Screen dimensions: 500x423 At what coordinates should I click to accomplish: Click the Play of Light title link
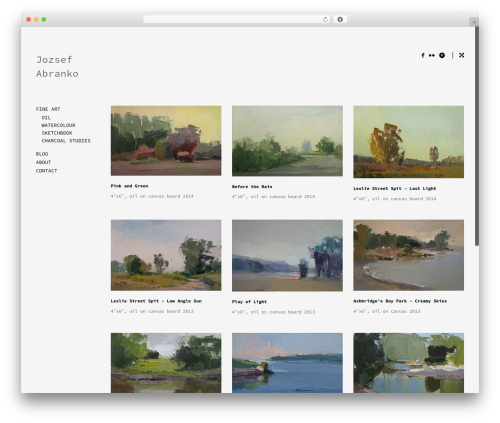click(249, 302)
